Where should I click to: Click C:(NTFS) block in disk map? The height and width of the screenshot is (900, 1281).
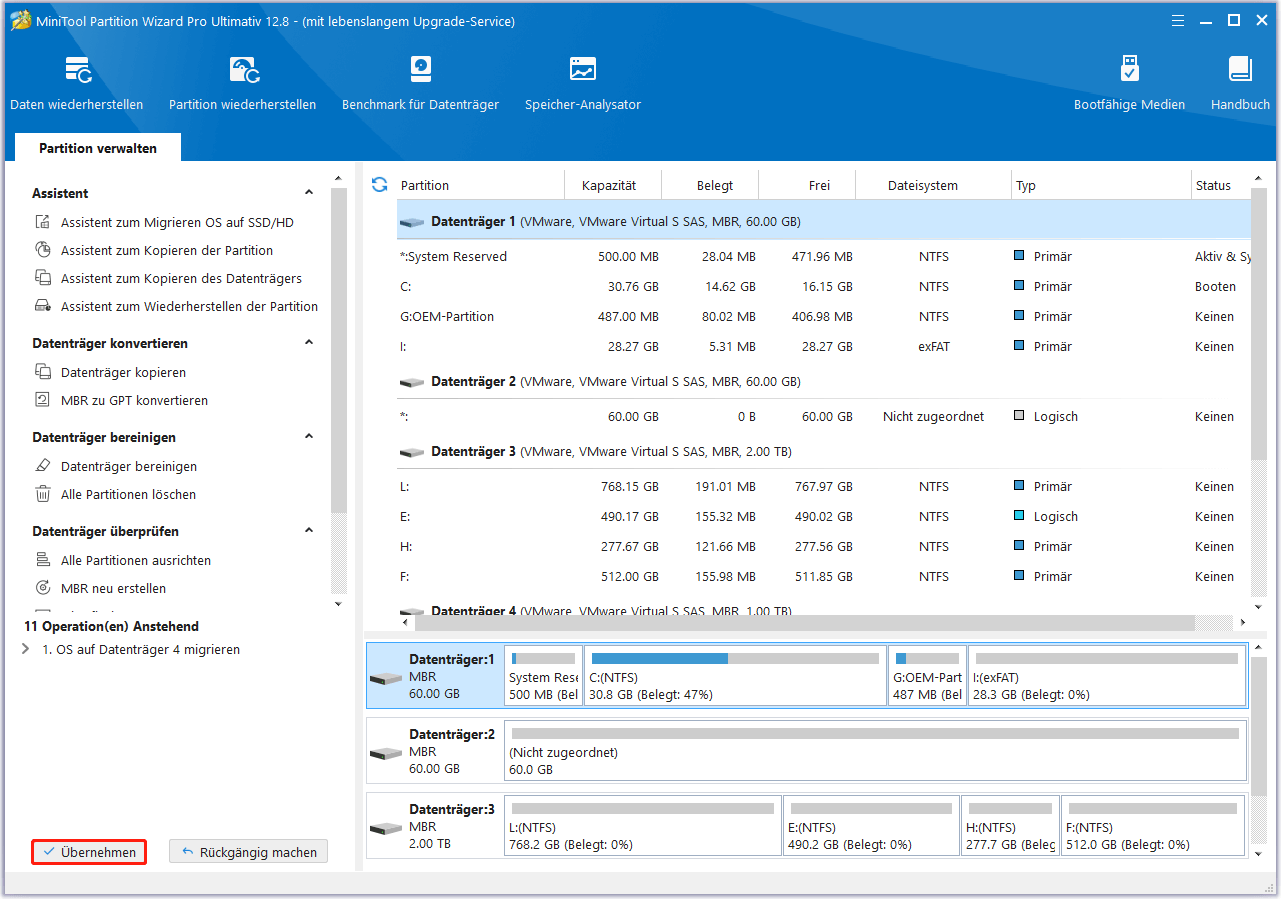735,676
